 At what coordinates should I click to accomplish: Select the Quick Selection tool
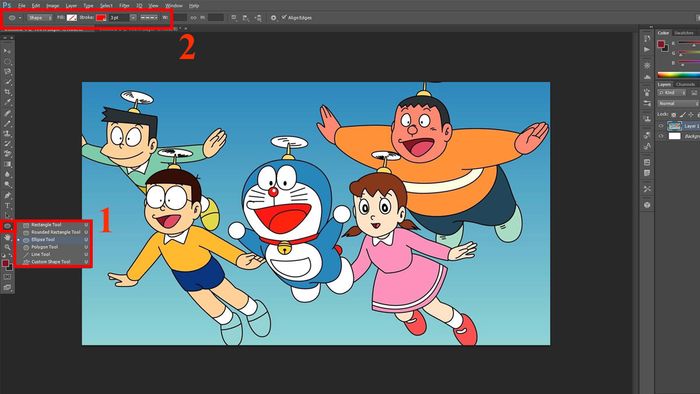[x=7, y=82]
